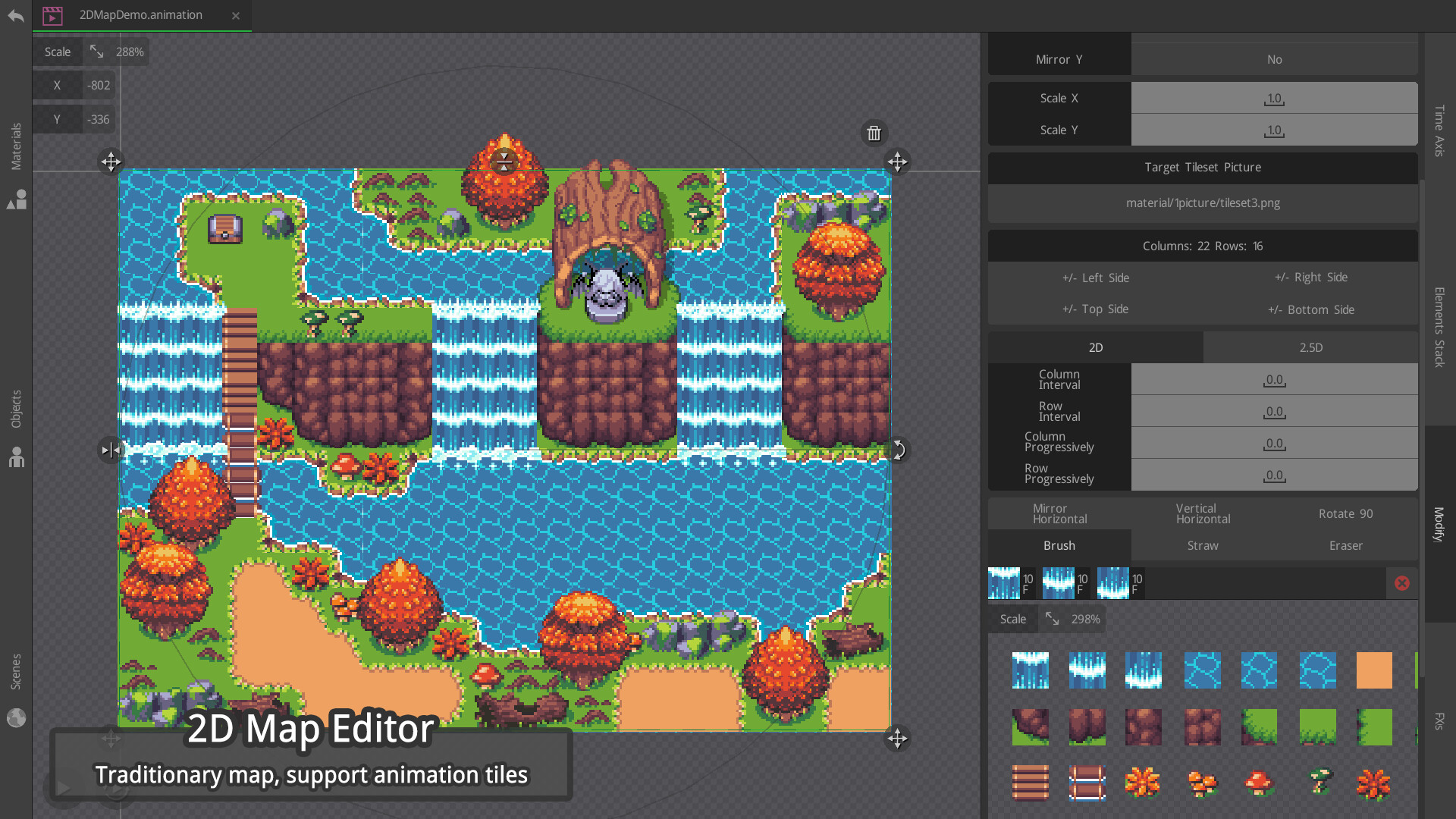This screenshot has width=1456, height=819.
Task: Select the 2DMapDemo.animation tab
Action: pyautogui.click(x=139, y=15)
